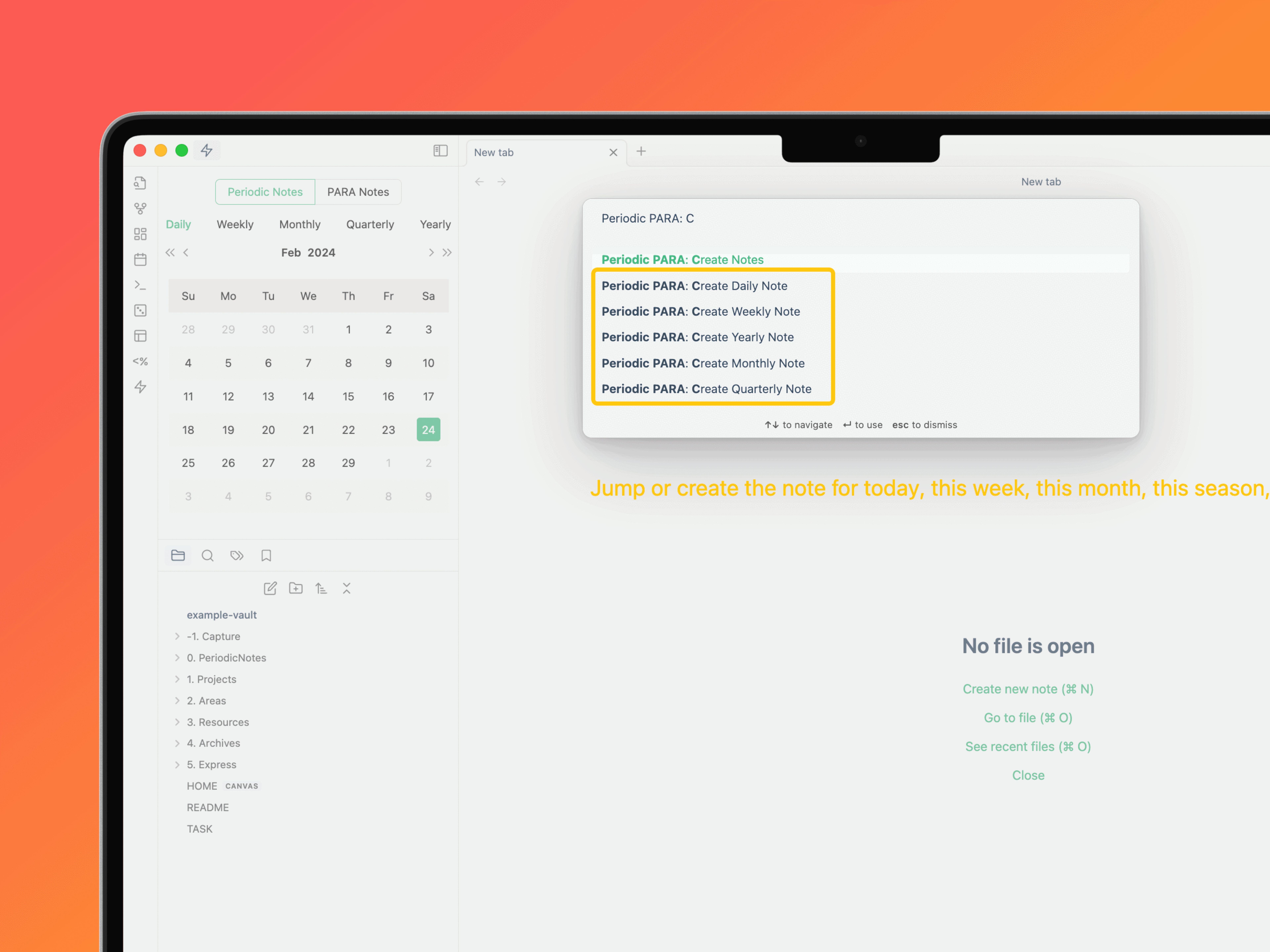The width and height of the screenshot is (1270, 952).
Task: Open the bookmarks tab icon
Action: click(x=266, y=555)
